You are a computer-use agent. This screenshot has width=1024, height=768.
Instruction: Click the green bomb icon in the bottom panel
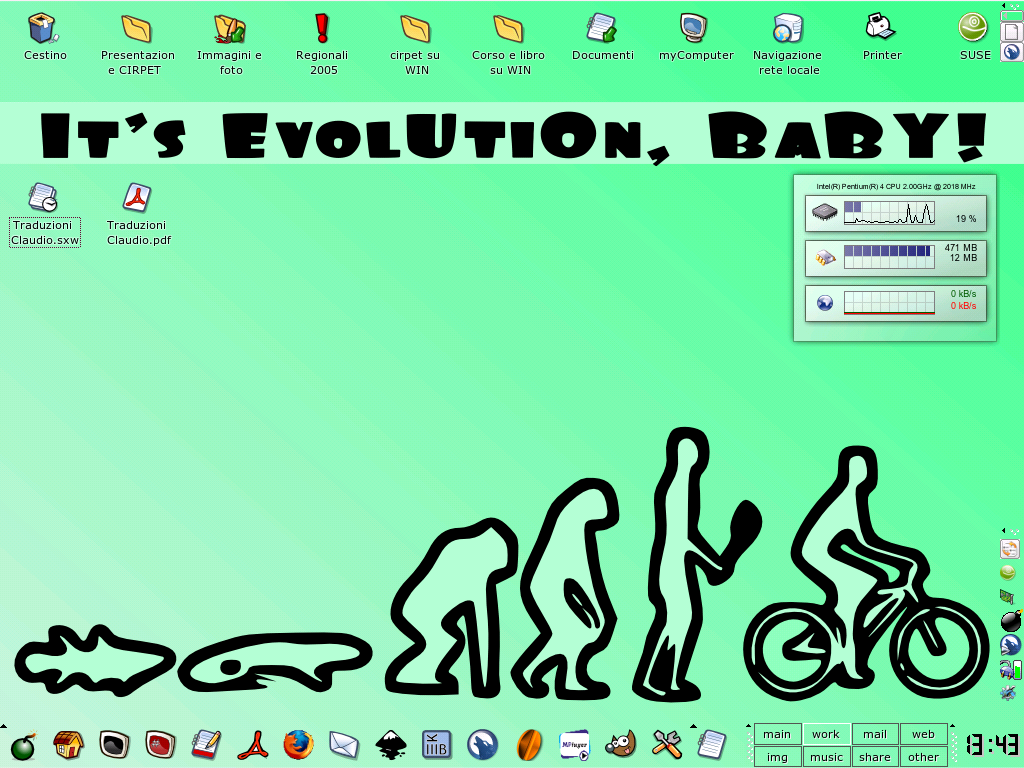pyautogui.click(x=24, y=746)
